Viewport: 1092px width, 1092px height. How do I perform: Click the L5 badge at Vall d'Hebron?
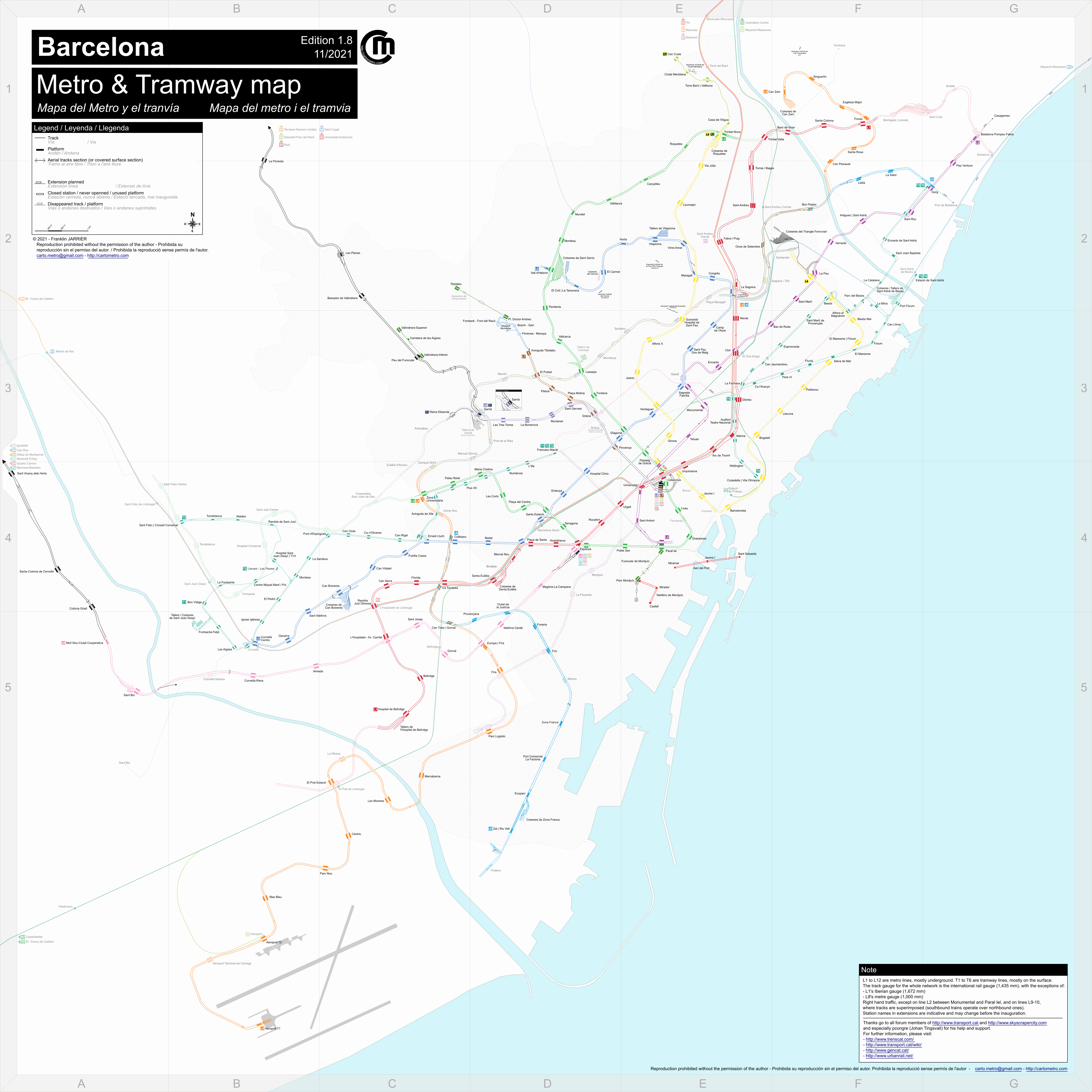(x=537, y=269)
